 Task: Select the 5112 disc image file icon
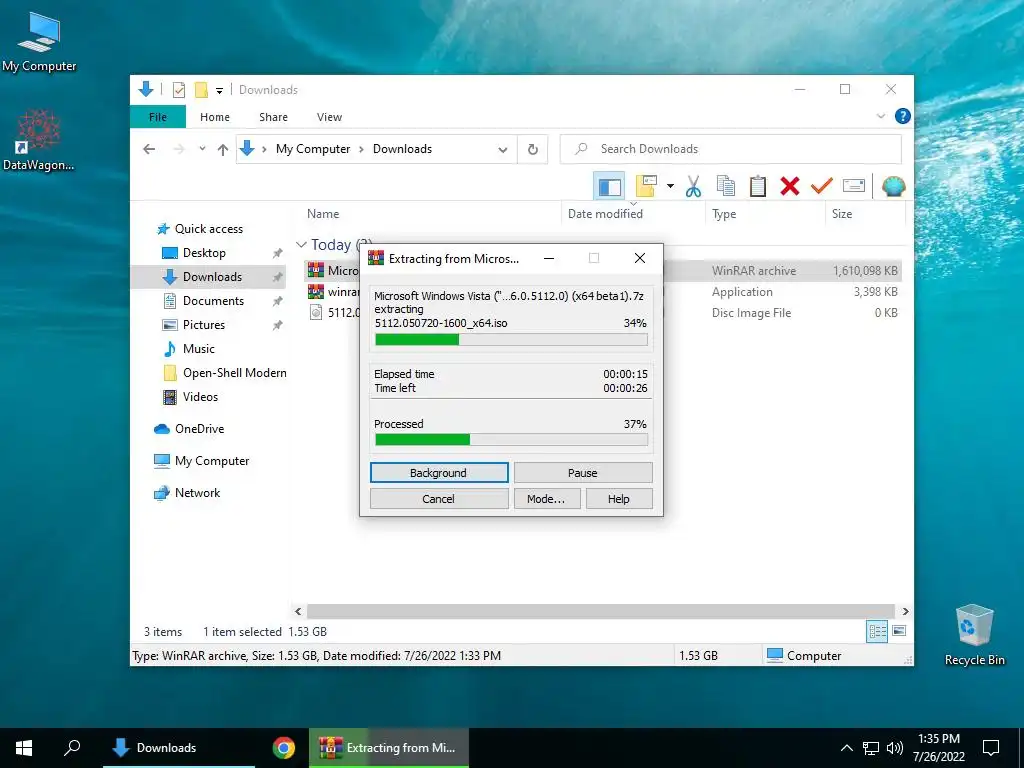pos(316,313)
